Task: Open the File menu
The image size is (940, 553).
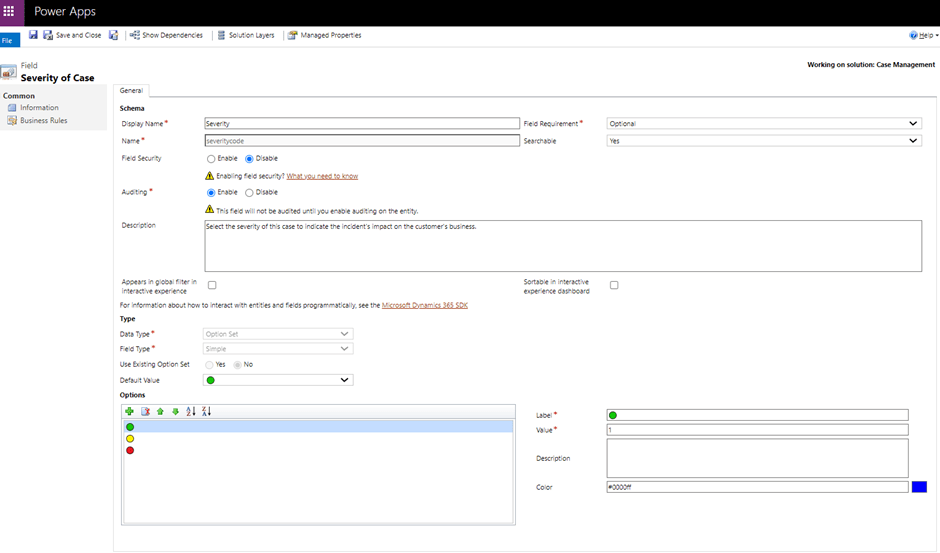Action: pos(8,41)
